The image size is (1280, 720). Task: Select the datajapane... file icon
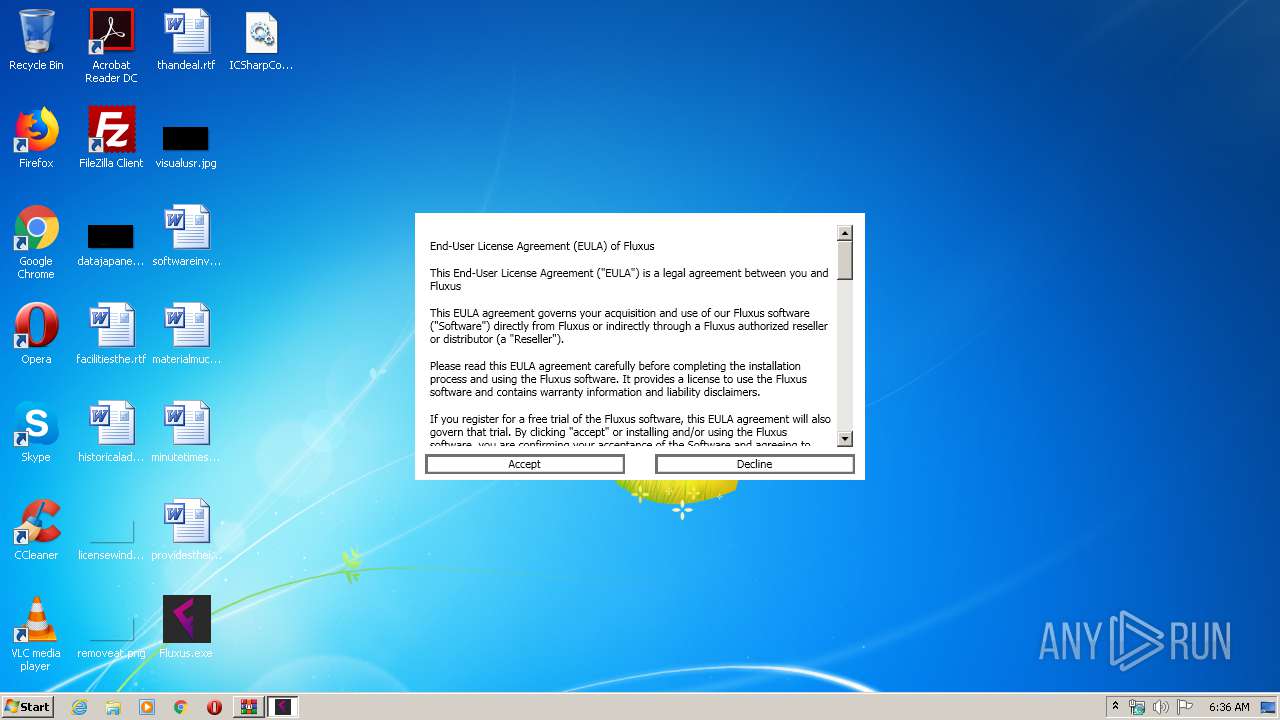pos(111,245)
